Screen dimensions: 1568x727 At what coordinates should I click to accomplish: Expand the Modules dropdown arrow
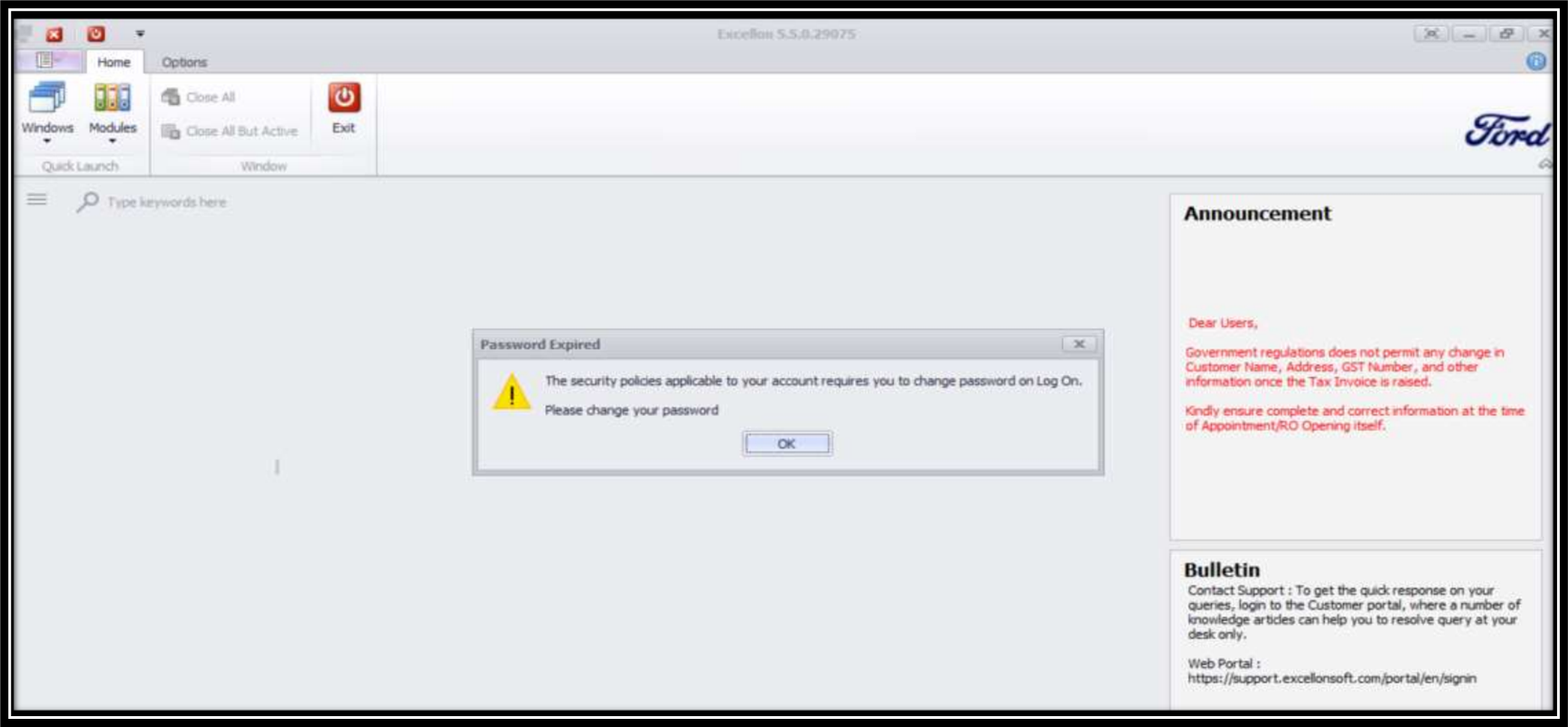pos(112,142)
